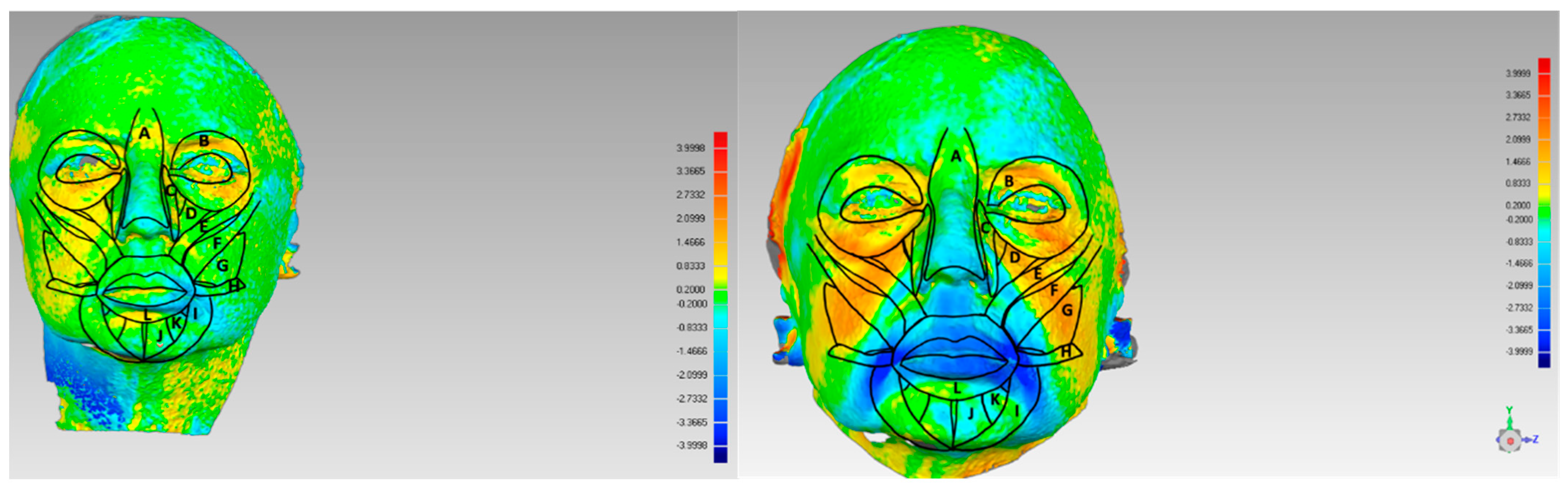Image resolution: width=1568 pixels, height=489 pixels.
Task: Click the 0.2000 label on right scale
Action: coord(1517,205)
